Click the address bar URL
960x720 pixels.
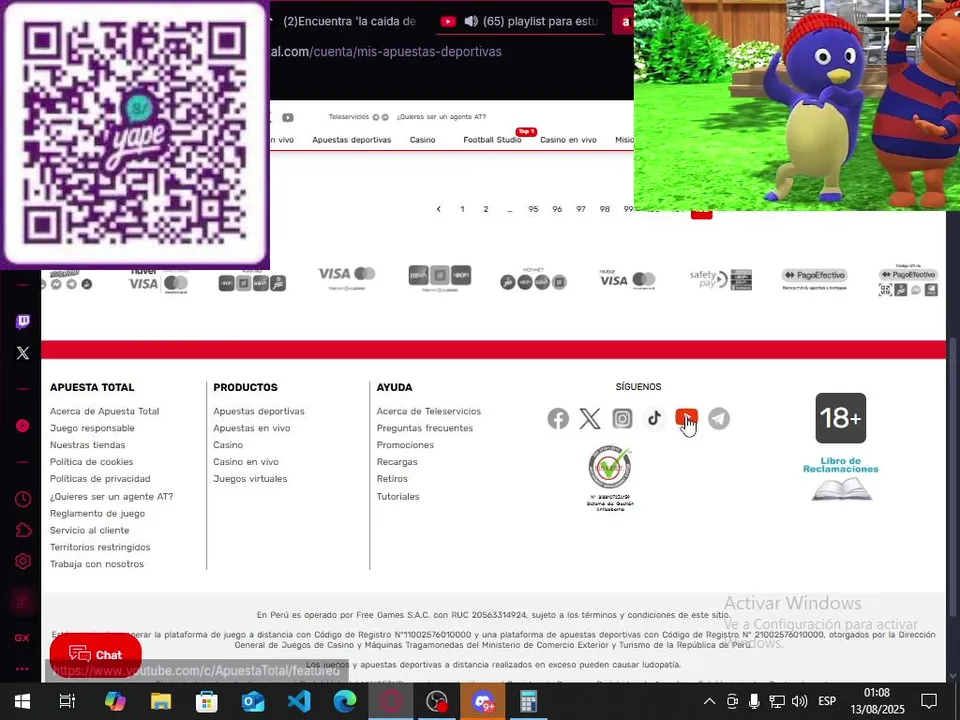(386, 52)
